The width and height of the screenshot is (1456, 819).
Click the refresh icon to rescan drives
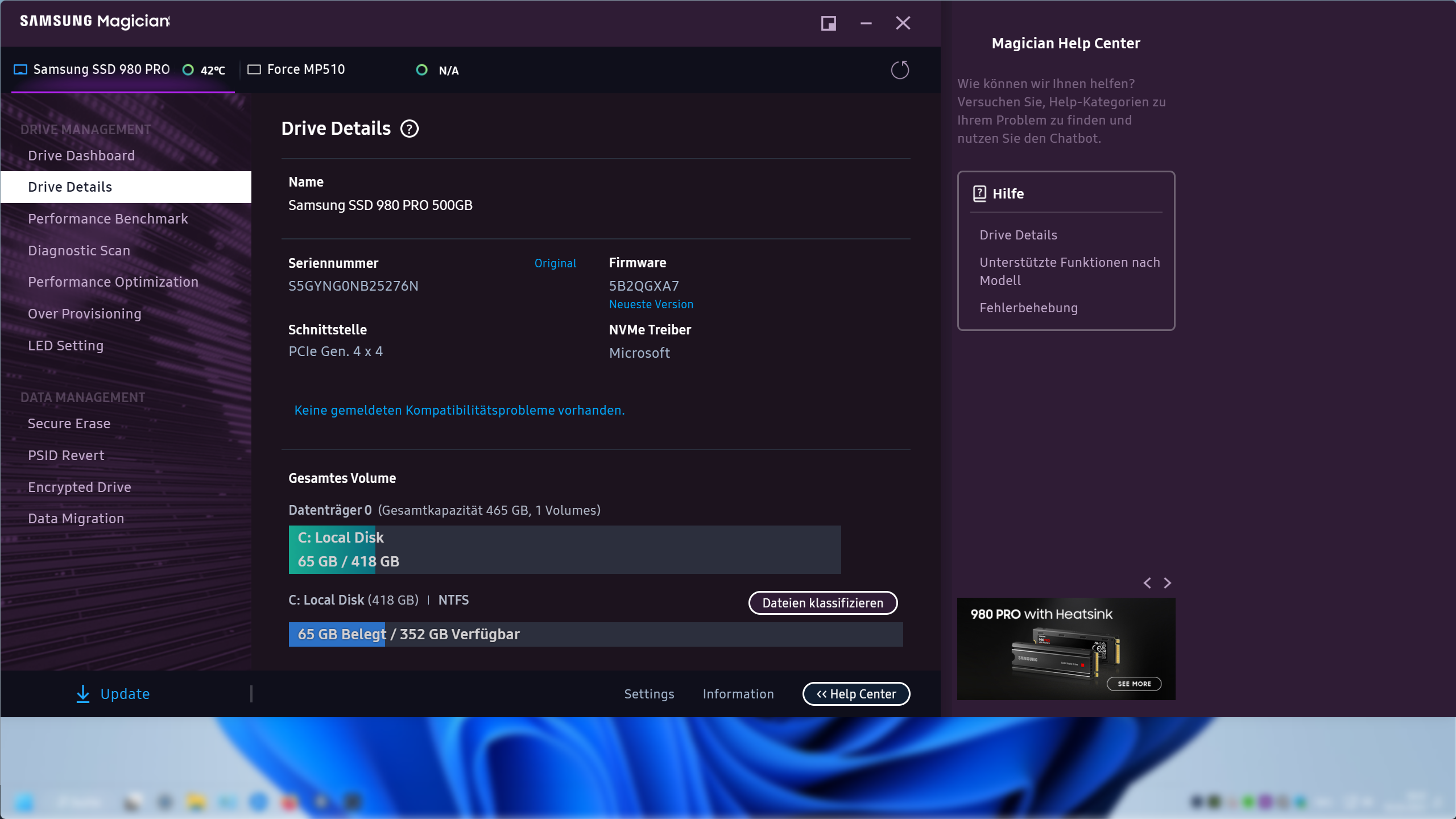point(899,70)
